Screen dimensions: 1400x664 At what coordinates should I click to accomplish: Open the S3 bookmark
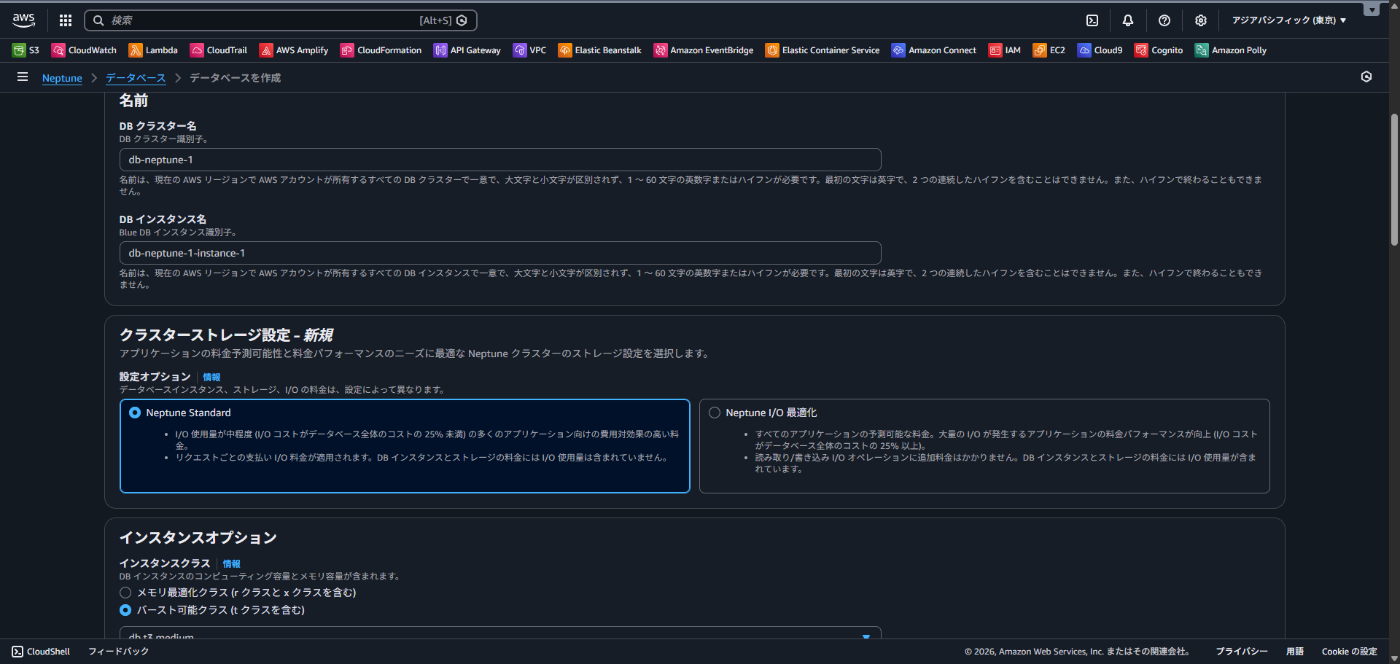26,50
